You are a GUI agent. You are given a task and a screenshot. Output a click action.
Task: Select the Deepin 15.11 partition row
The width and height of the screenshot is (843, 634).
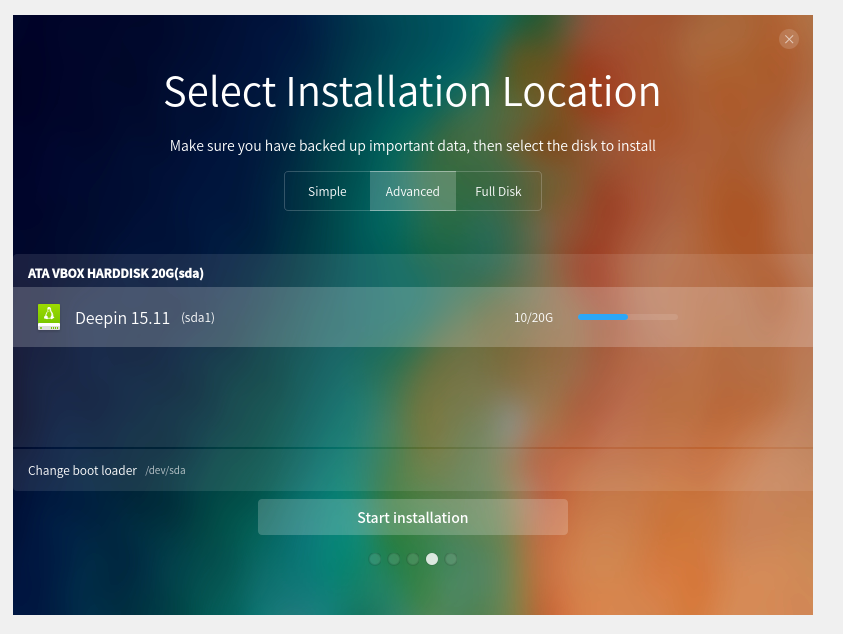pyautogui.click(x=413, y=317)
